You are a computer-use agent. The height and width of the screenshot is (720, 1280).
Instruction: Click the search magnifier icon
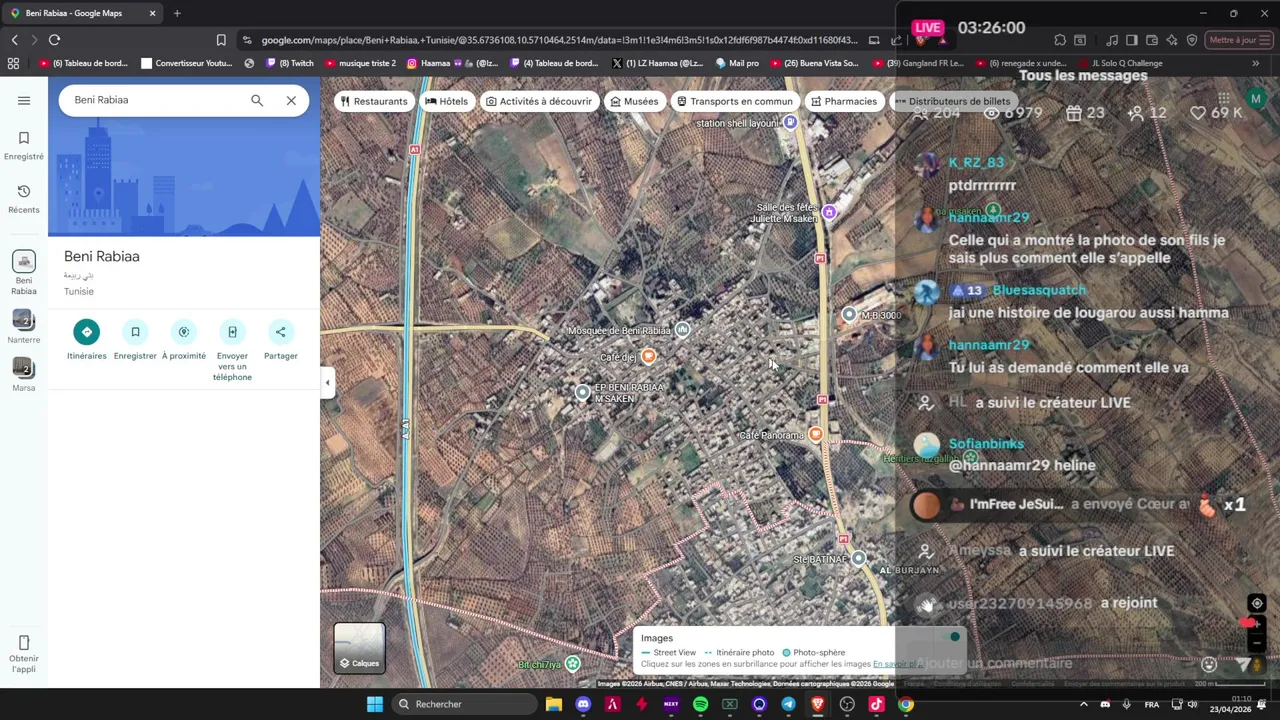point(257,100)
